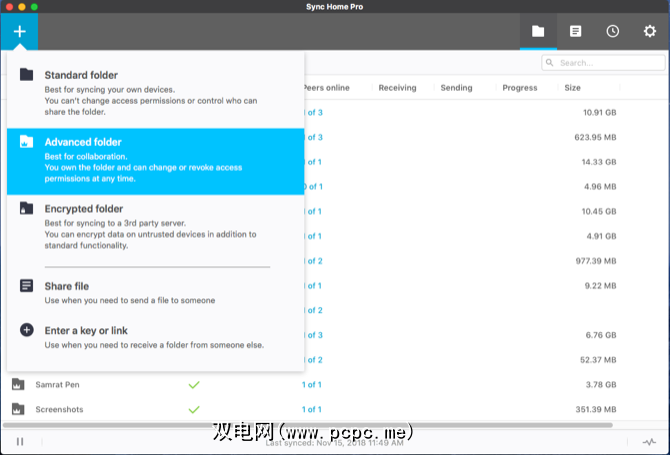Click the Encrypted folder lock icon
The height and width of the screenshot is (455, 670).
[x=26, y=208]
